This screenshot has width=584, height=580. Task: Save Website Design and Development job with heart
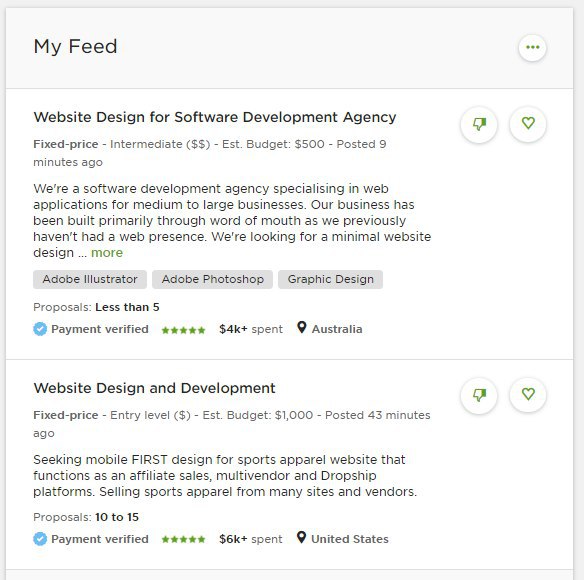528,395
